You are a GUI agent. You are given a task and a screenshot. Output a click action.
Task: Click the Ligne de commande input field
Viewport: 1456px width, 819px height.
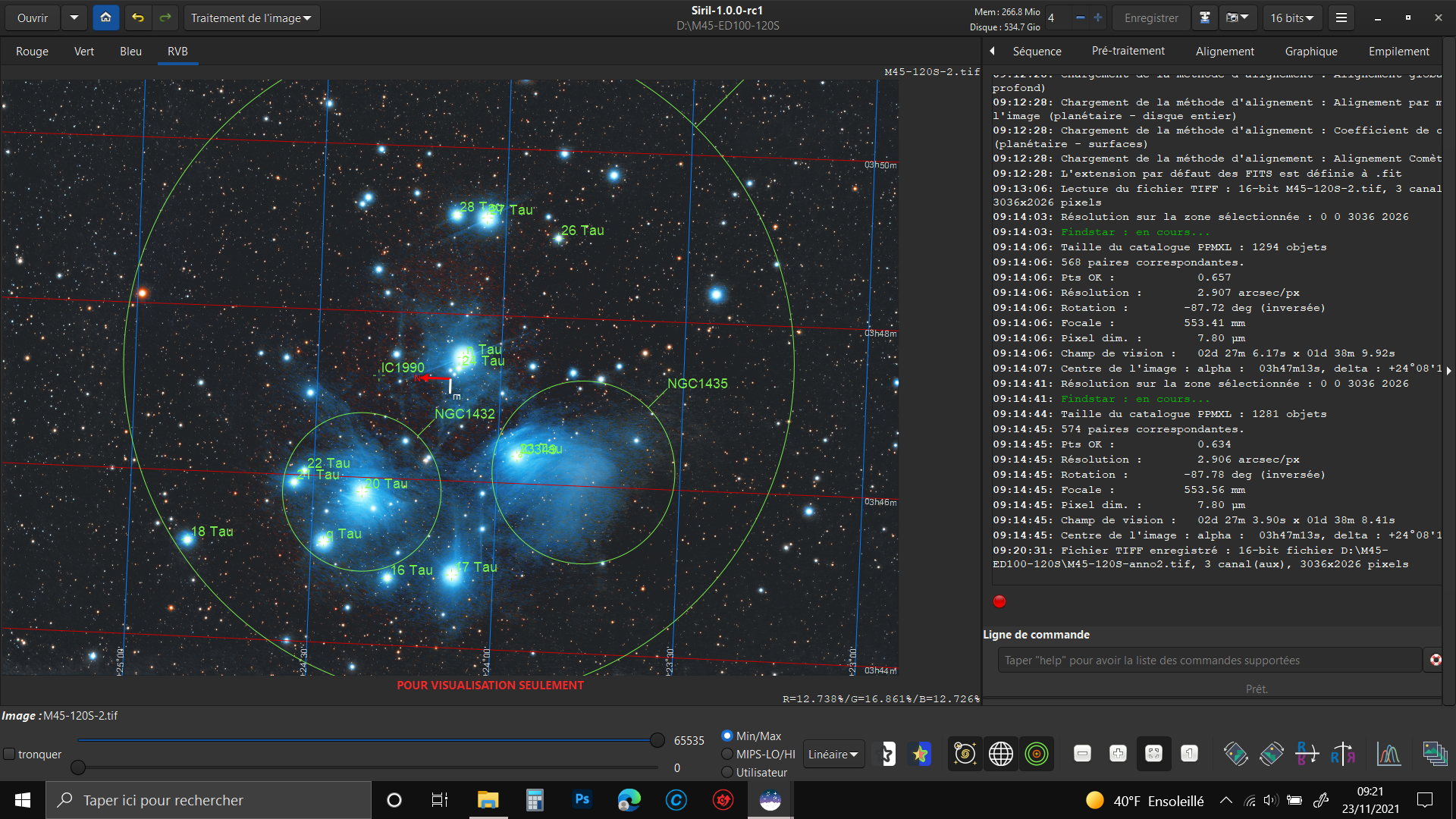1209,661
